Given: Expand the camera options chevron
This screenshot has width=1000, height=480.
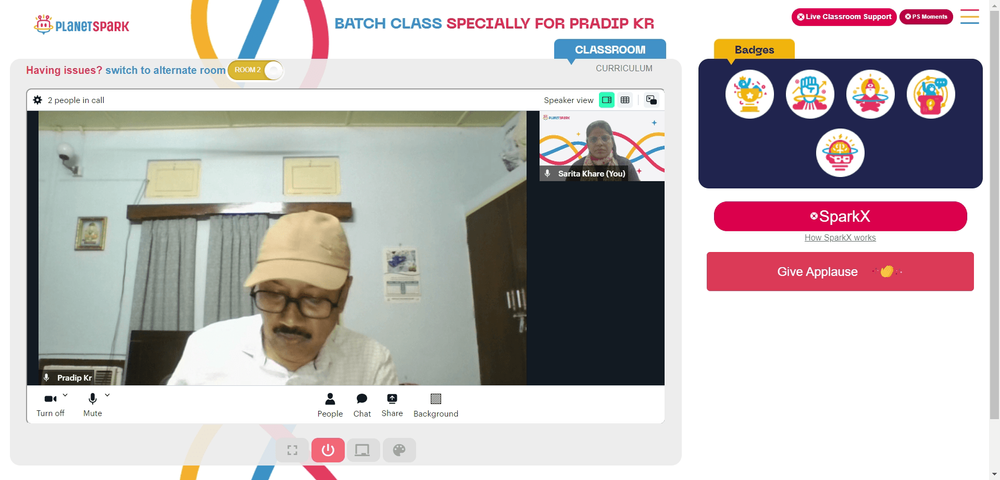Looking at the screenshot, I should click(65, 395).
